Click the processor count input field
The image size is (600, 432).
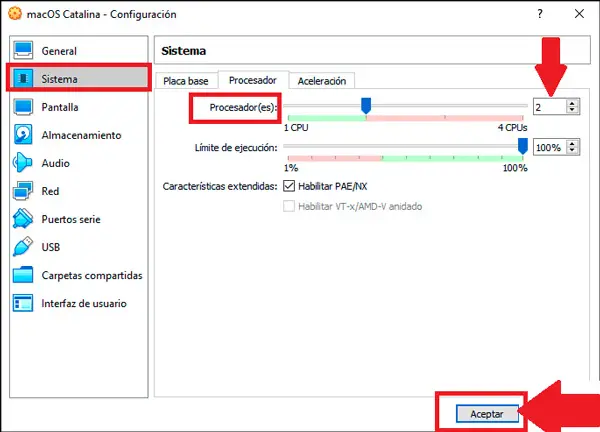tap(548, 106)
